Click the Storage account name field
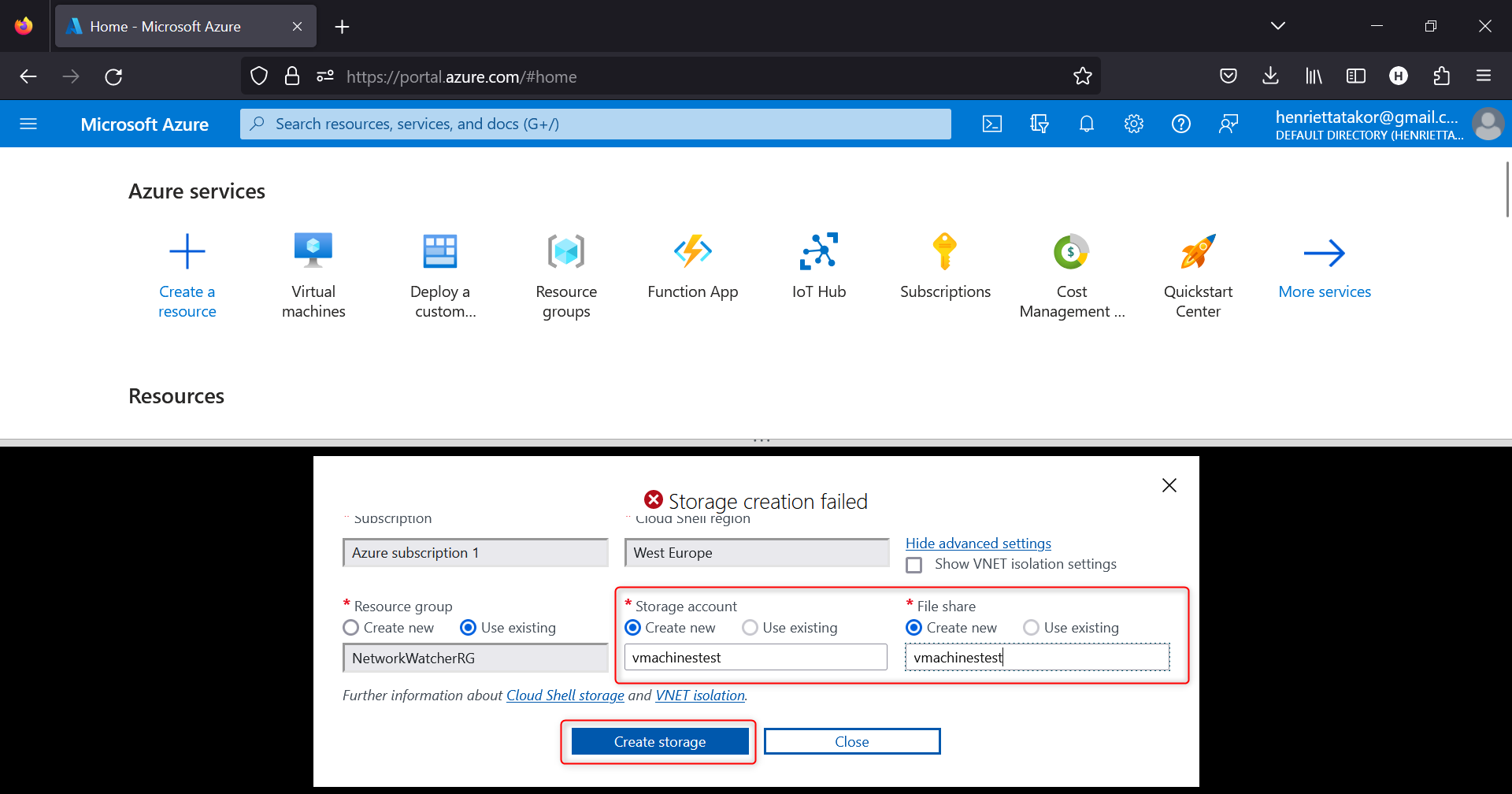 [x=756, y=658]
